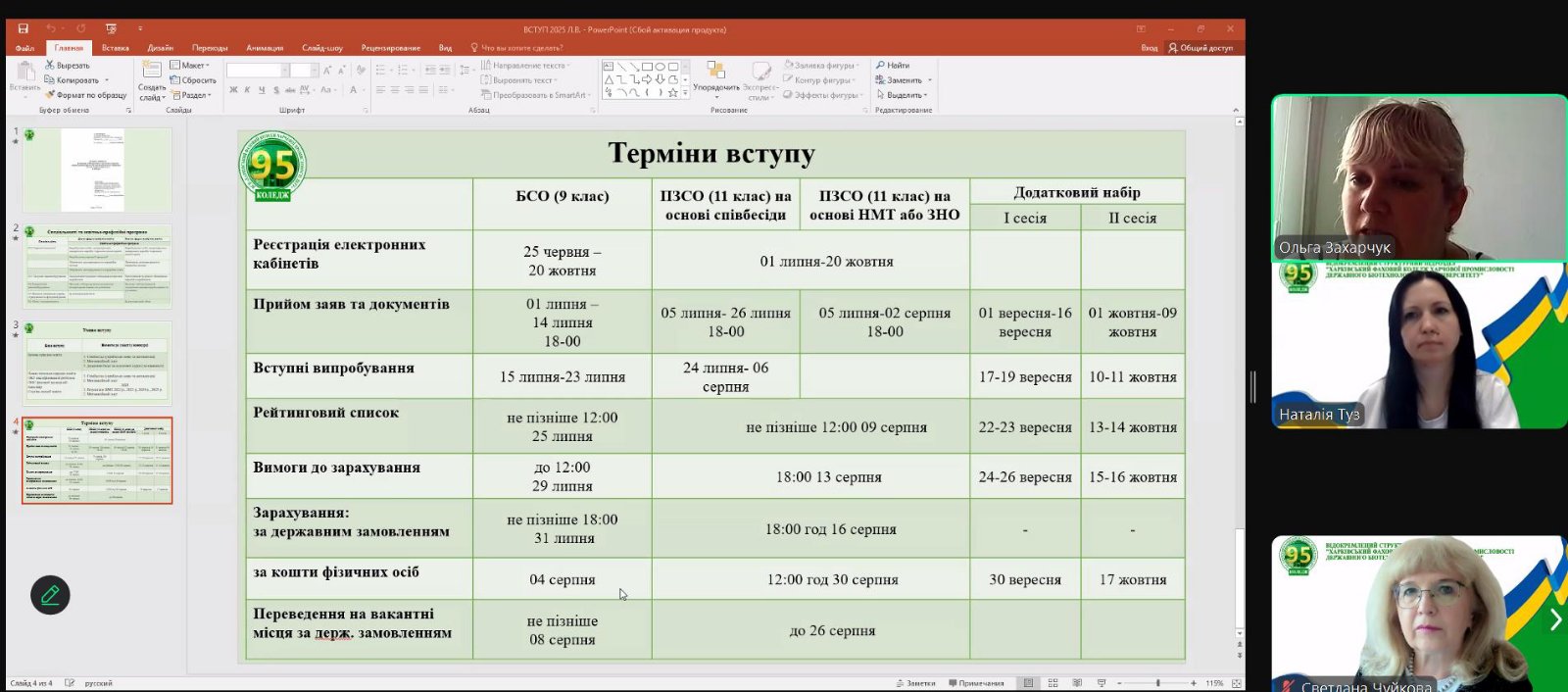Screen dimensions: 1568x692
Task: Customize the quick access toolbar dropdown
Action: 140,29
